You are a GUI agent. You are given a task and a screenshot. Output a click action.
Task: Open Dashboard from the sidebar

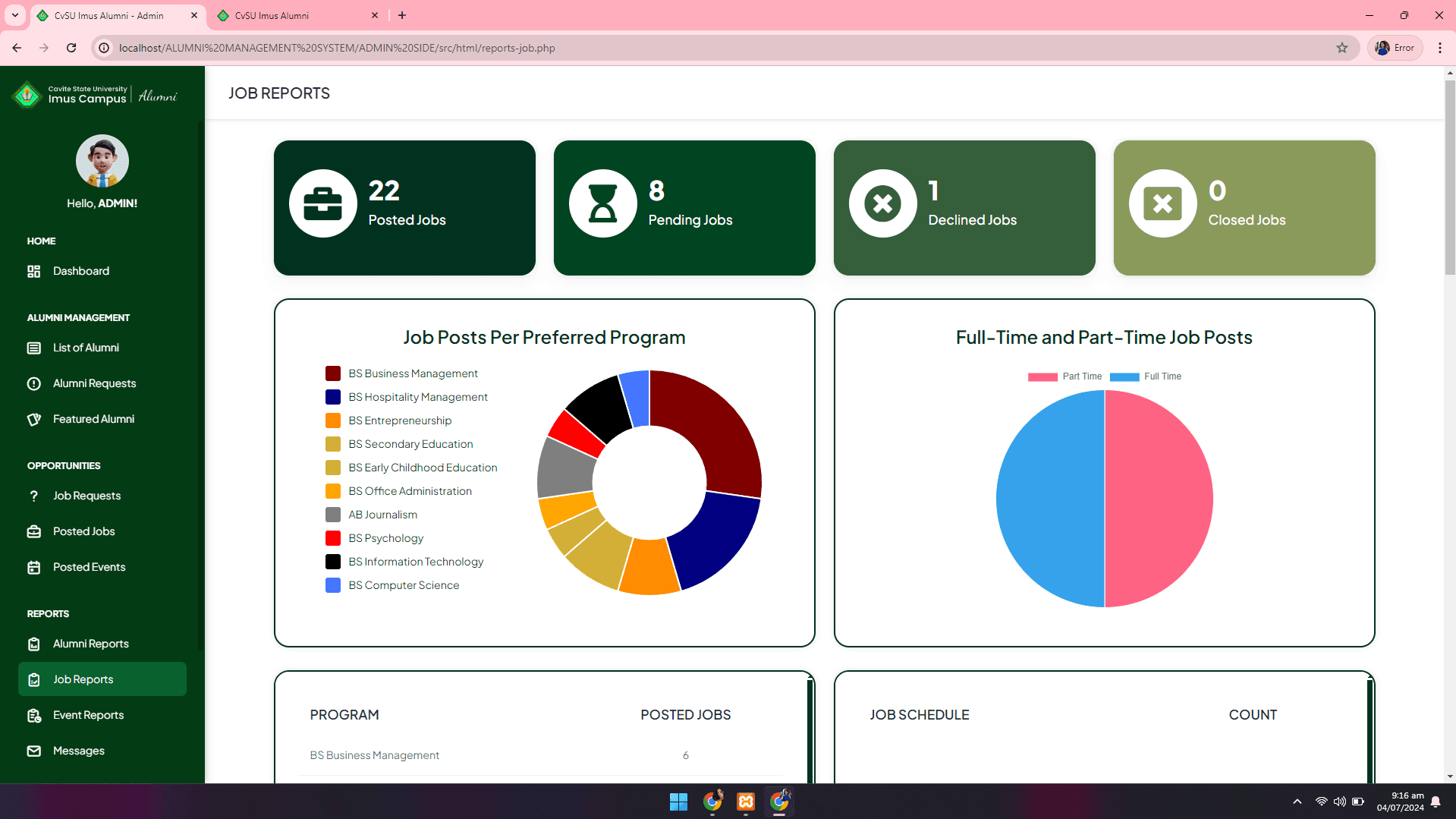click(81, 271)
